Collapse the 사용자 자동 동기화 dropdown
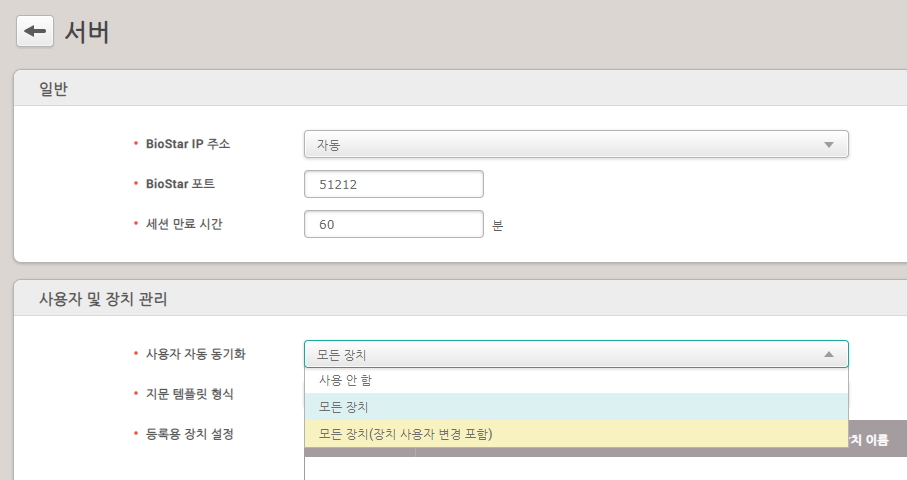Screen dimensions: 907x480 tap(575, 354)
